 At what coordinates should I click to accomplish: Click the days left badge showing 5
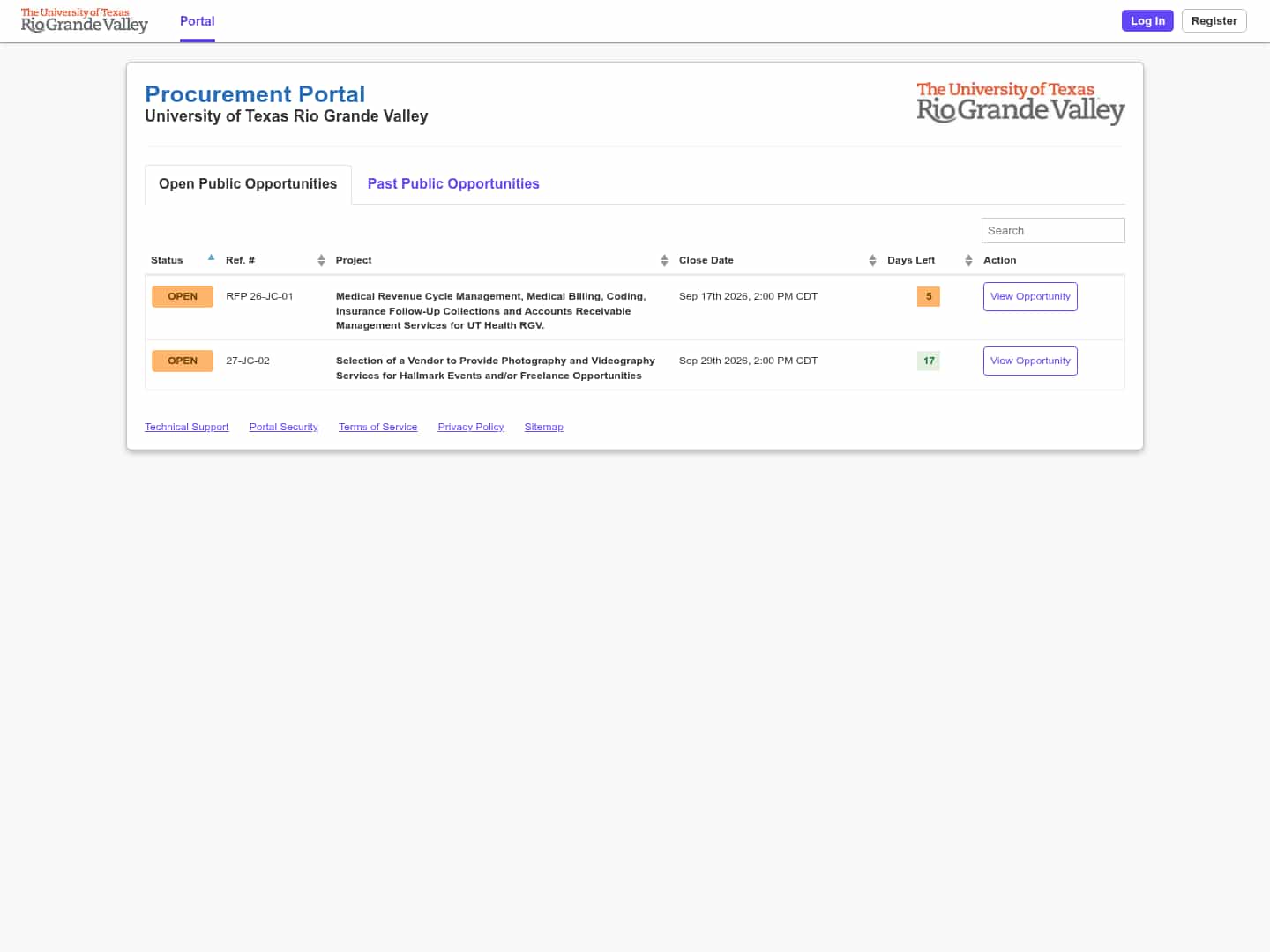[929, 296]
